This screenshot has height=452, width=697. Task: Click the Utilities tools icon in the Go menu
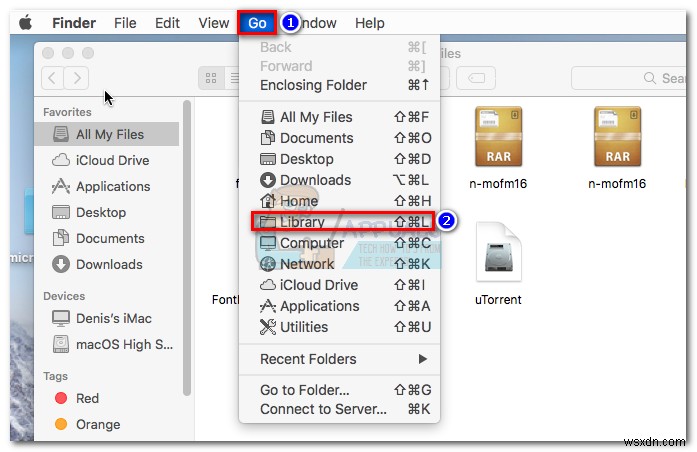tap(268, 327)
